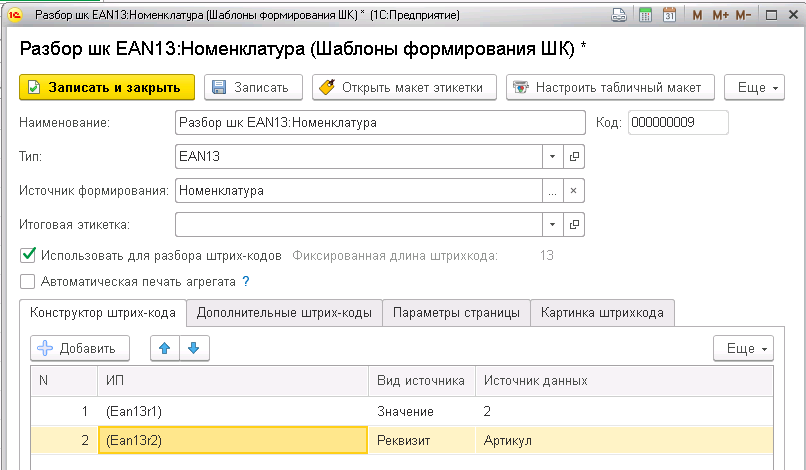Viewport: 806px width, 470px height.
Task: Click the fixed barcode length value 13
Action: 546,256
